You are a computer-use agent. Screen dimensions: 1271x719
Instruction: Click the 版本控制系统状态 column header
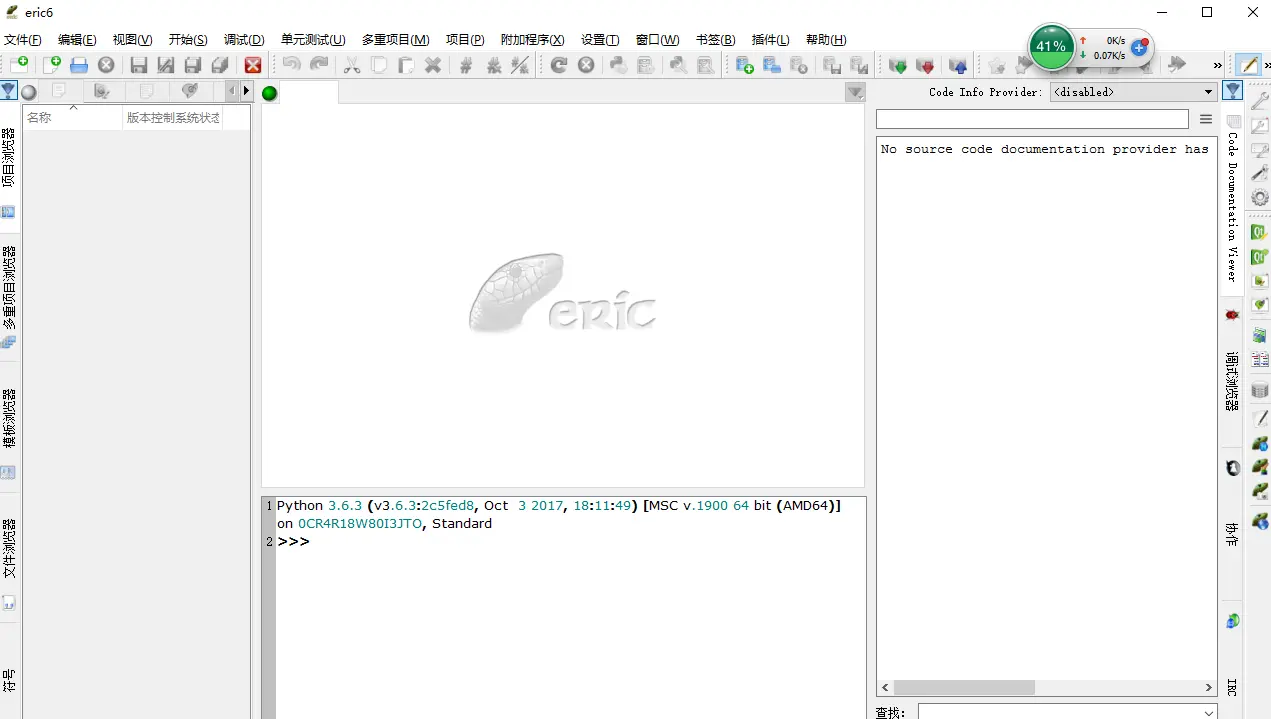[173, 117]
